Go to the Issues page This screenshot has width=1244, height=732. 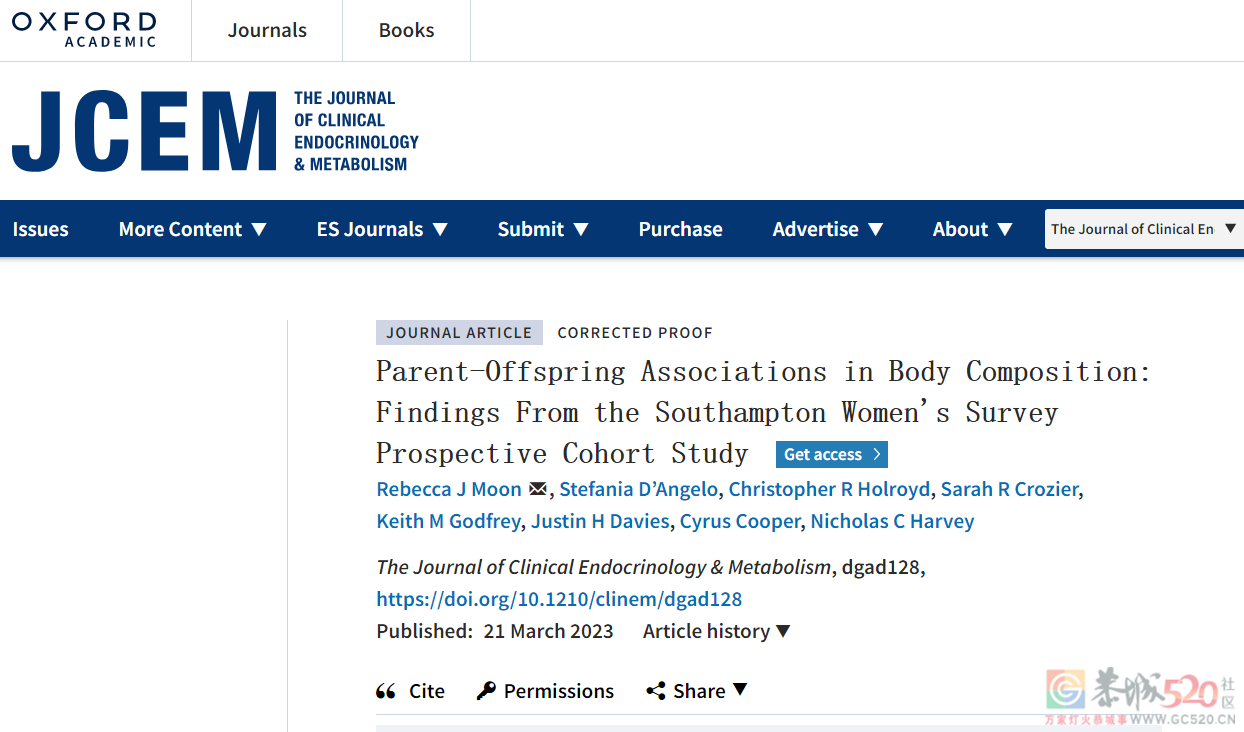41,229
